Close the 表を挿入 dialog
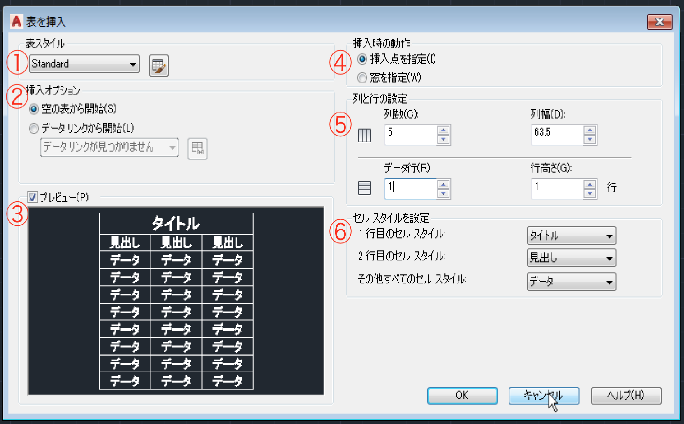 [x=660, y=21]
